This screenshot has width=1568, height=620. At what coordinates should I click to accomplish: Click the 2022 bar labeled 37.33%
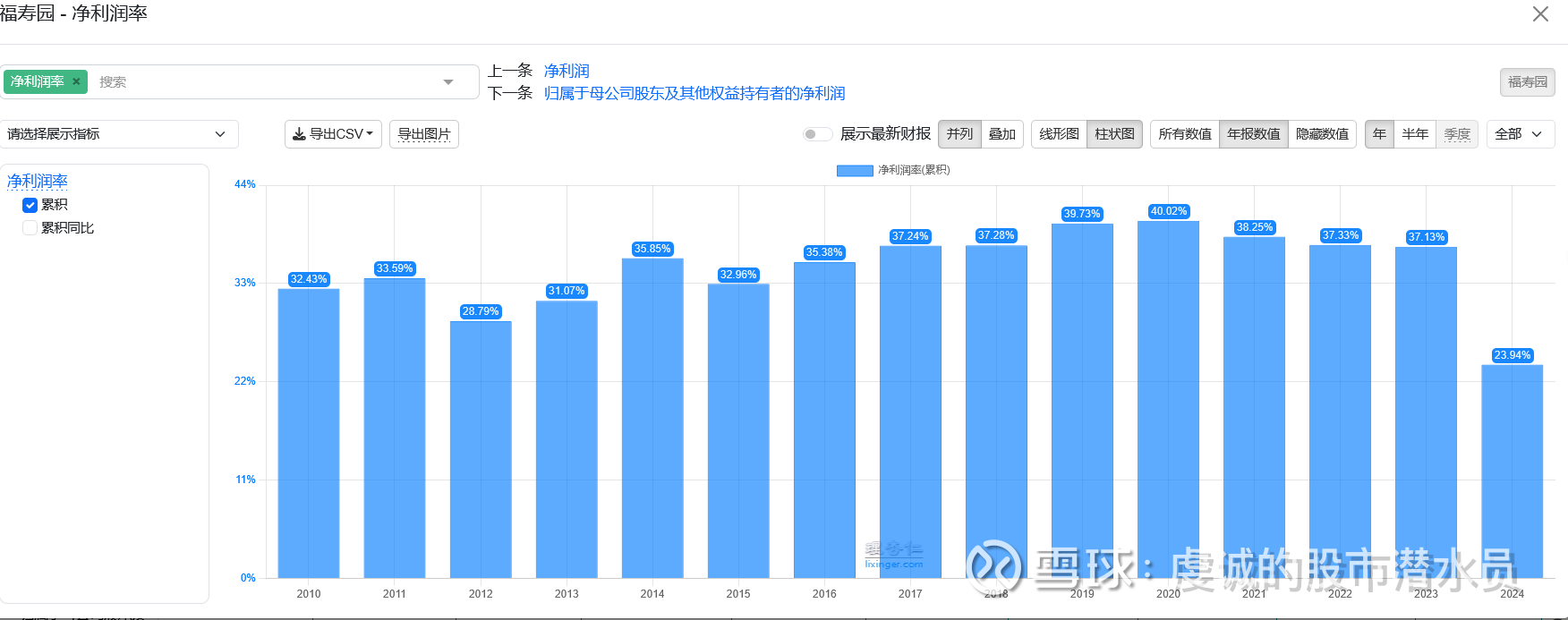pyautogui.click(x=1340, y=412)
